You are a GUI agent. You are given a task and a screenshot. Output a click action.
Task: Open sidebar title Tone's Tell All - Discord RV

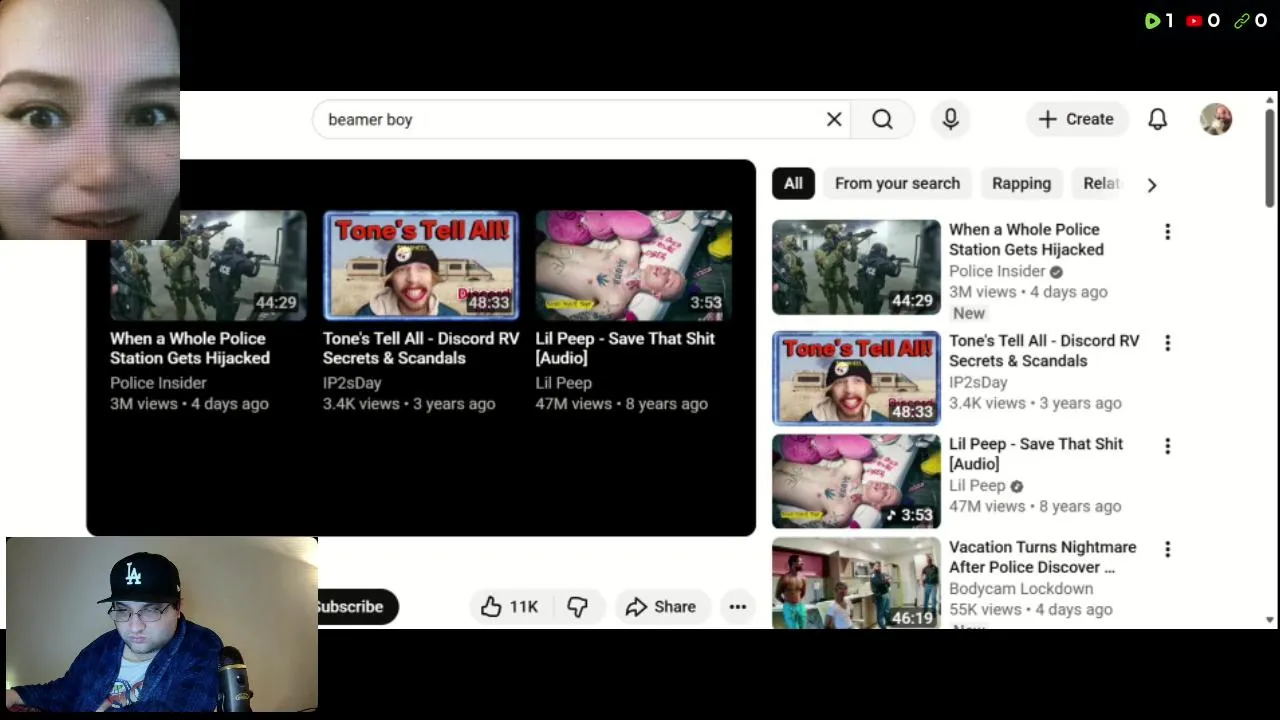tap(1044, 351)
